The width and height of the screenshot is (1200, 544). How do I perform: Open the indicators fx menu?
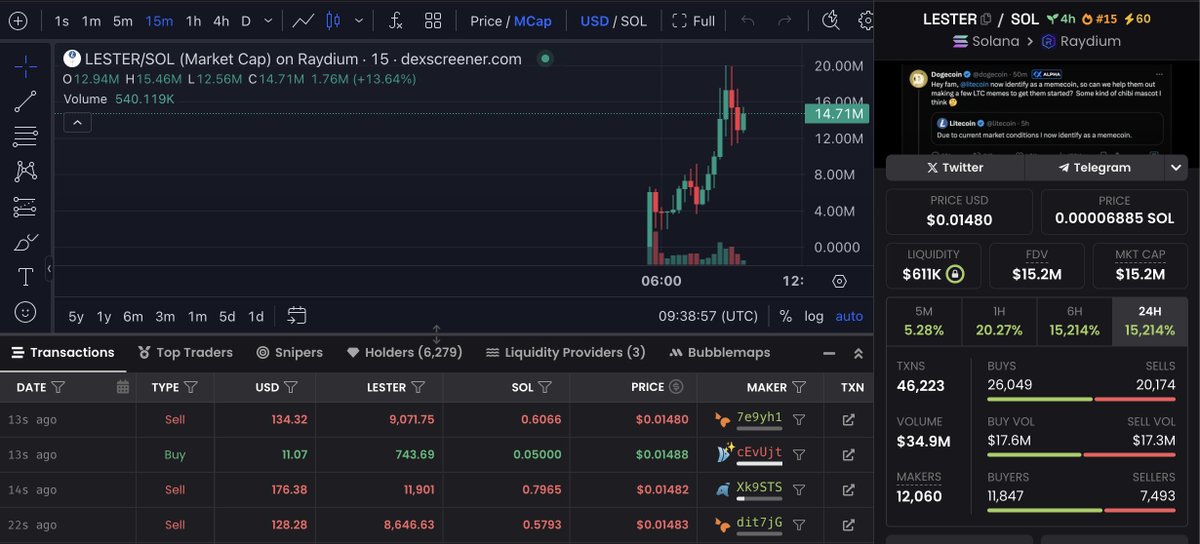396,20
